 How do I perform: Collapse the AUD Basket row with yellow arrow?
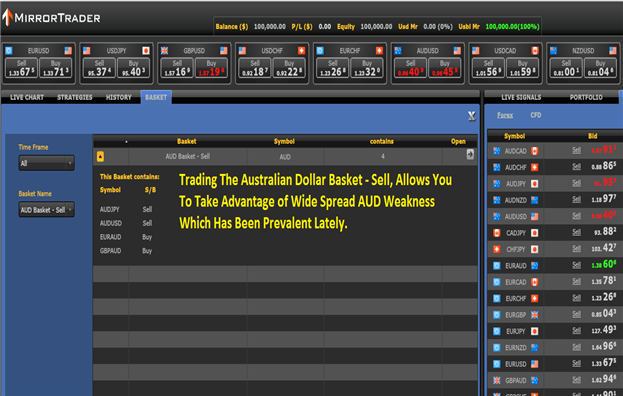(100, 156)
